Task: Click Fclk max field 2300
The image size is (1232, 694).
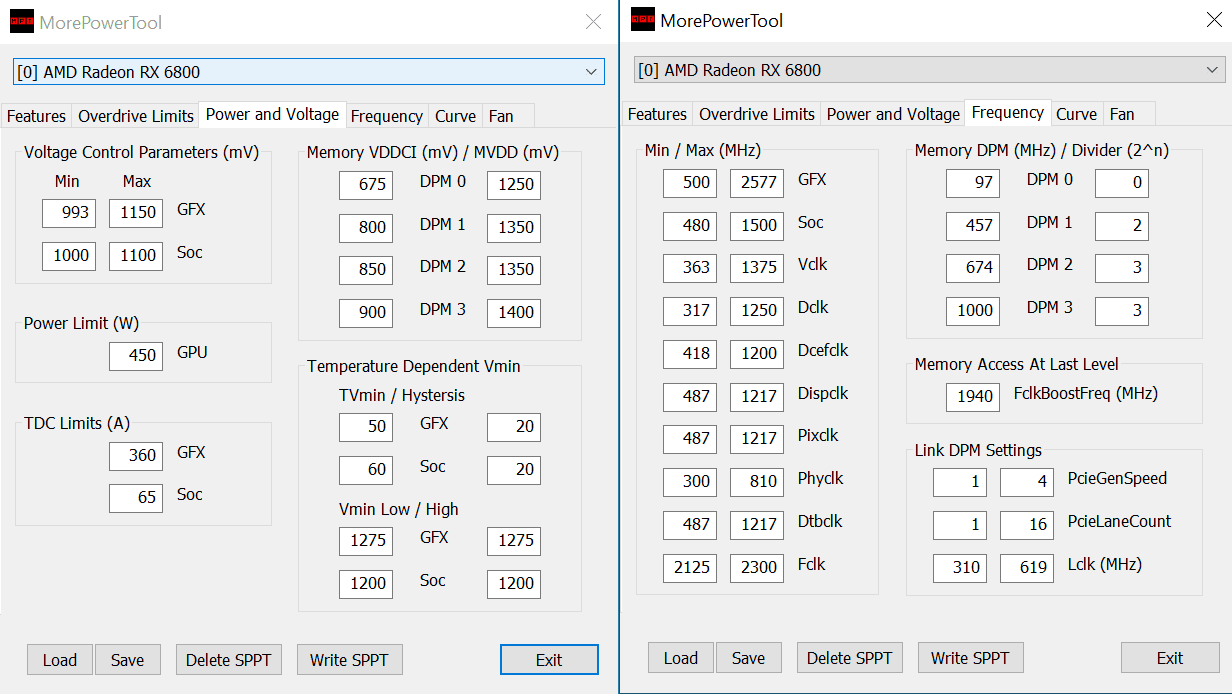Action: 757,568
